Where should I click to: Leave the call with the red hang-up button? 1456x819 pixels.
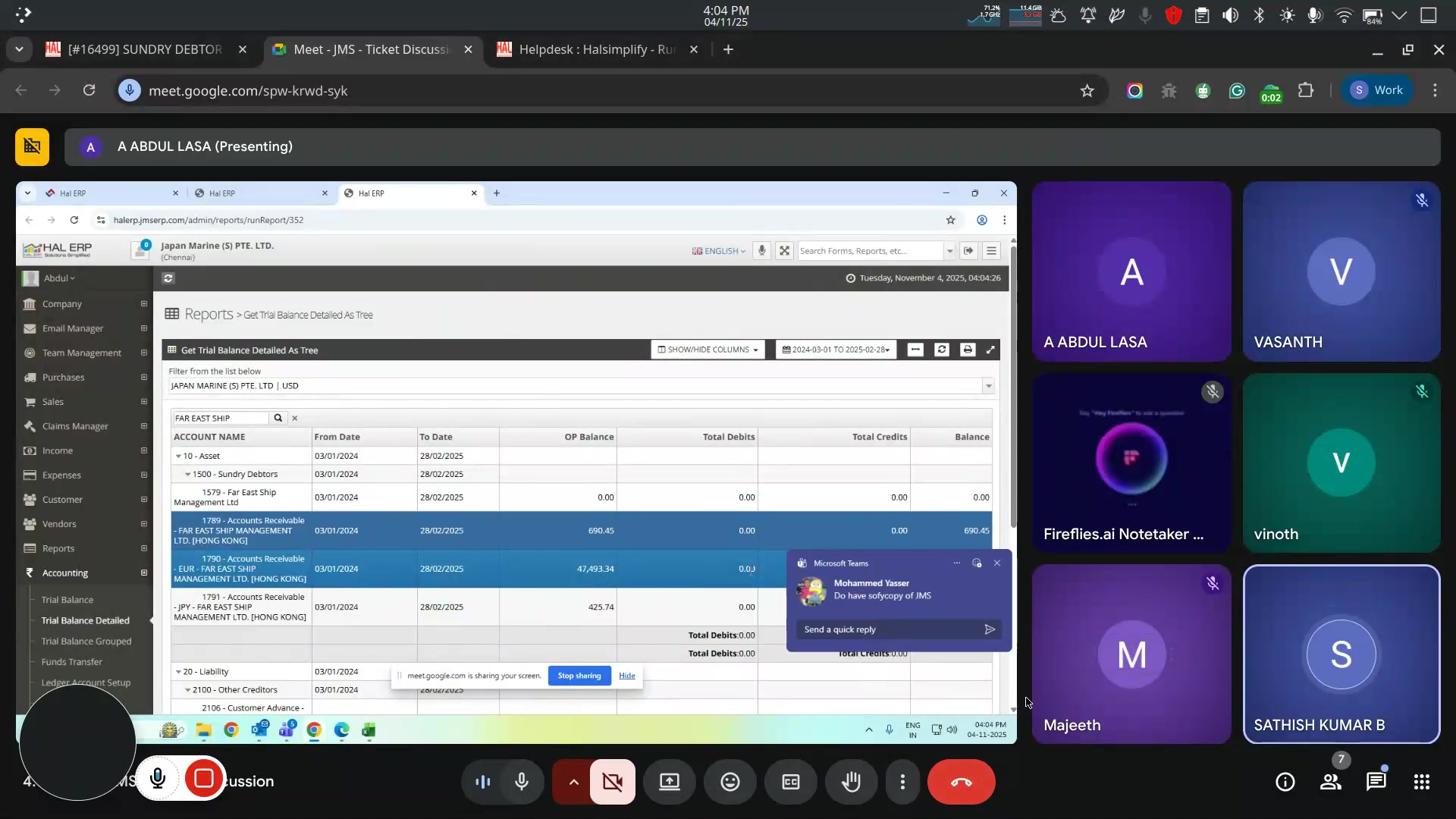pos(962,782)
